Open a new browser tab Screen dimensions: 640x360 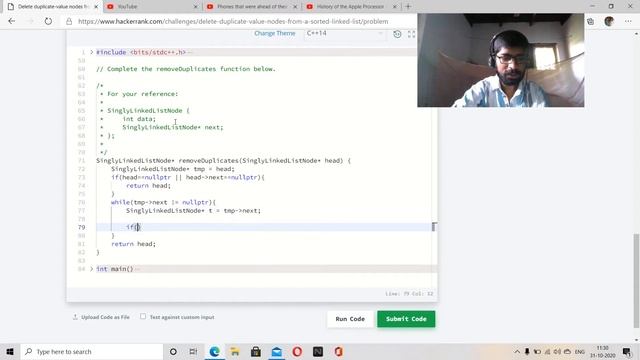(x=408, y=7)
